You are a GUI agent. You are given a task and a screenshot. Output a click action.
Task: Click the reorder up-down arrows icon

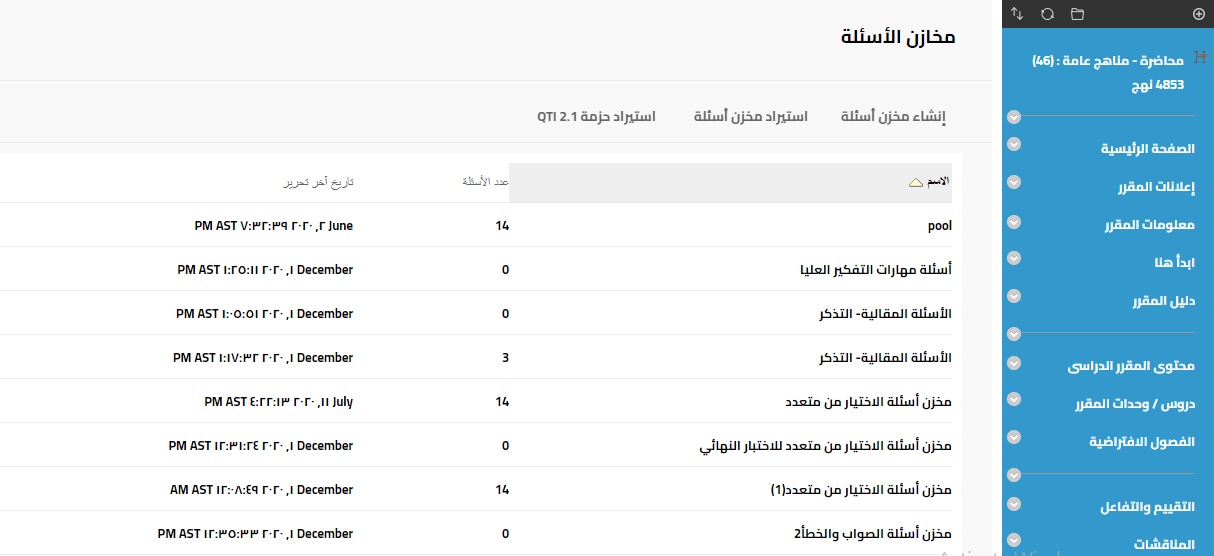1017,14
